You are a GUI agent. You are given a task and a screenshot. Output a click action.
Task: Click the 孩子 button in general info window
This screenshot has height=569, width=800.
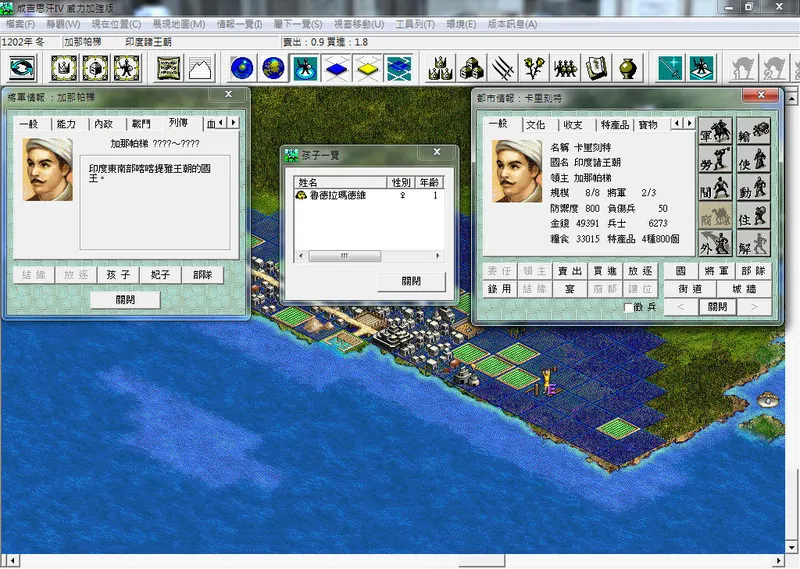click(x=118, y=275)
